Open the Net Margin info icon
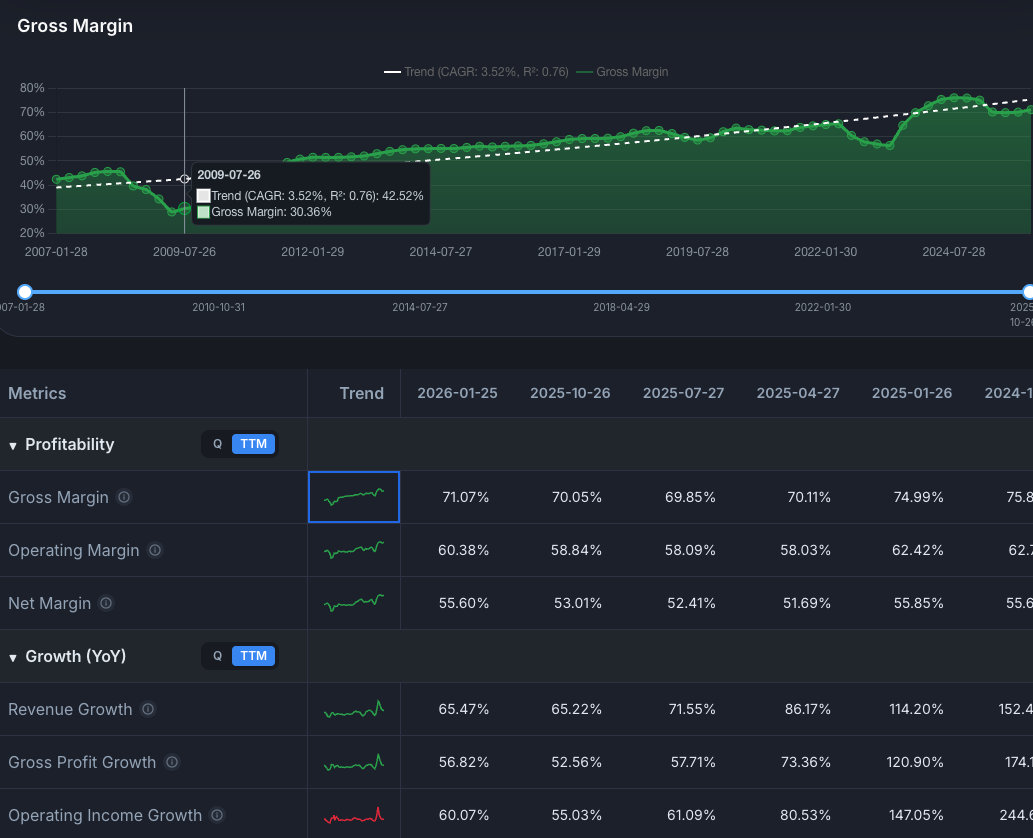 pos(106,603)
